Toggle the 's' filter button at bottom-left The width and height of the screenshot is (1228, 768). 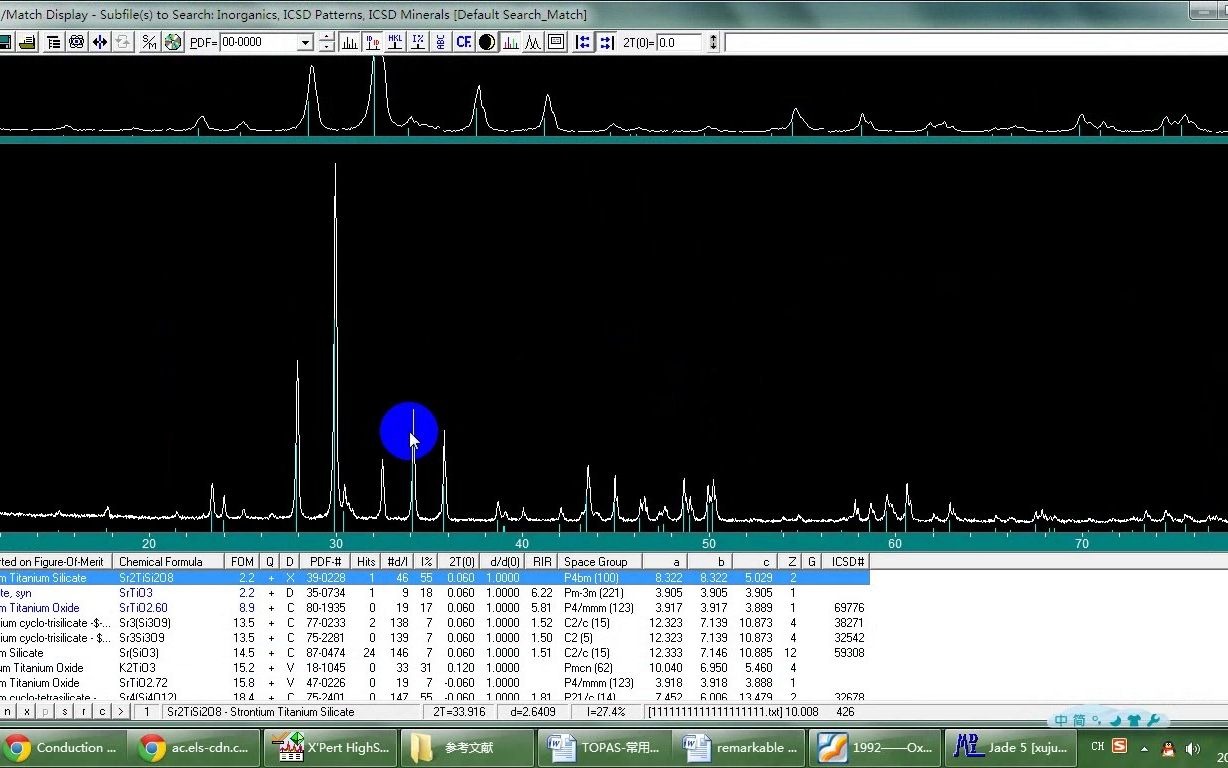(65, 712)
